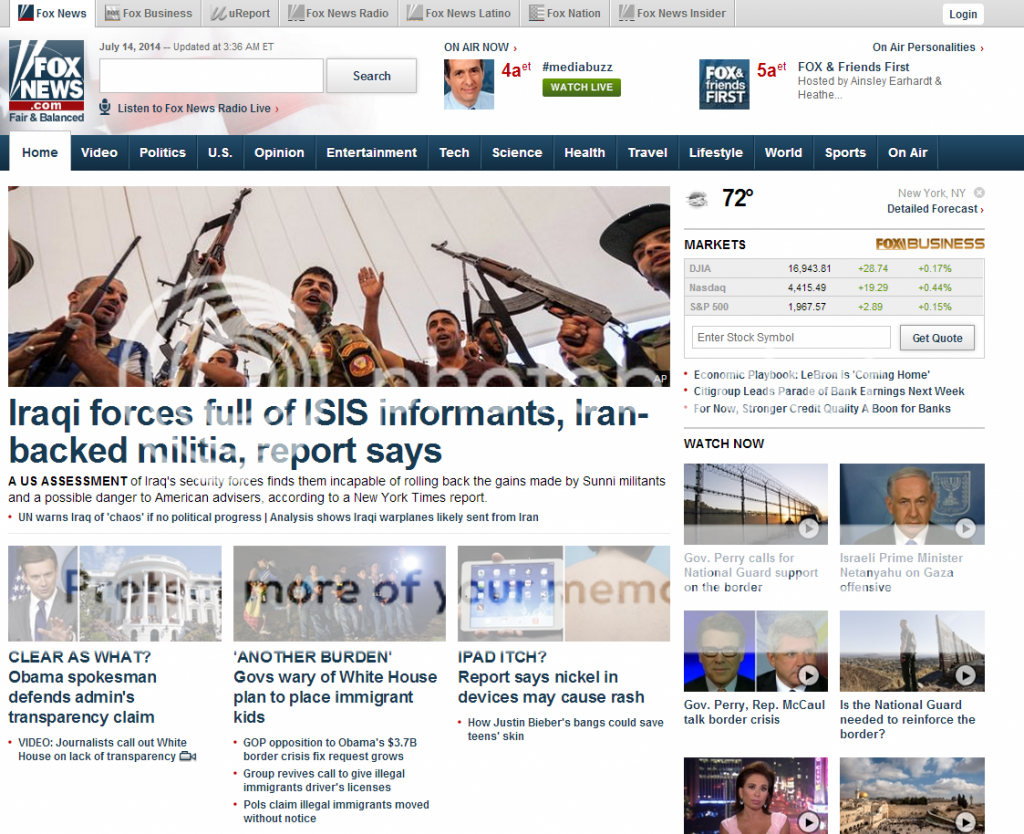Click video camera icon after transparency link
1024x834 pixels.
point(188,756)
